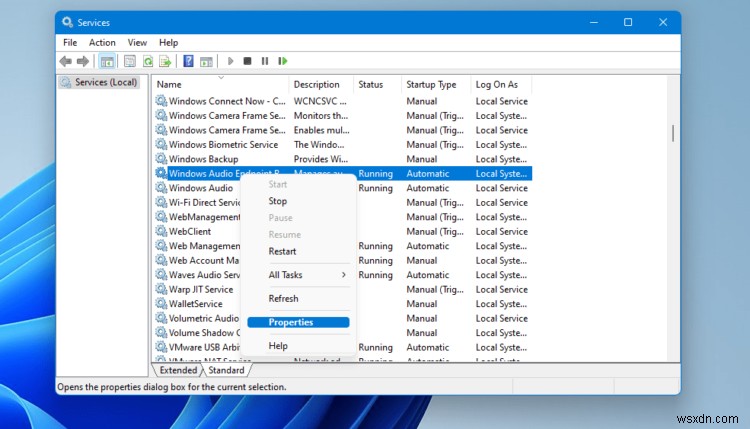Select gear icon of Windows Connect Now
750x429 pixels.
pos(161,101)
